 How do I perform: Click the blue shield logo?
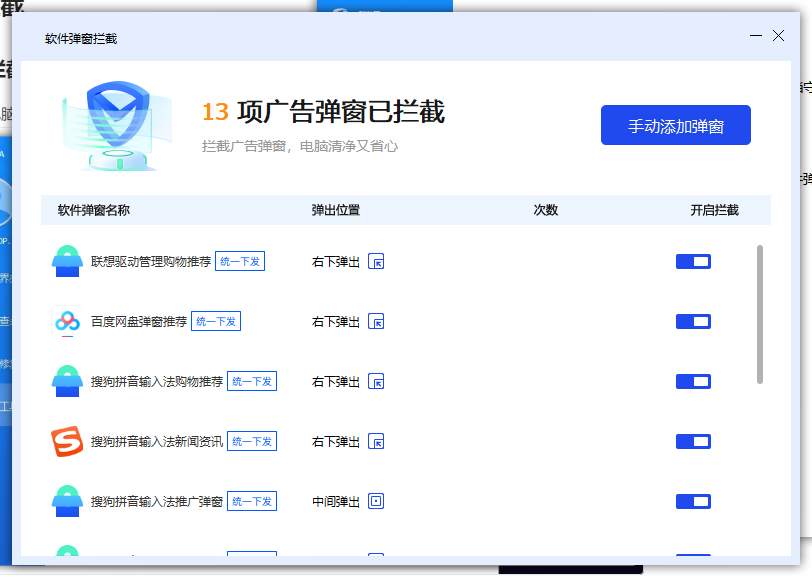(118, 124)
